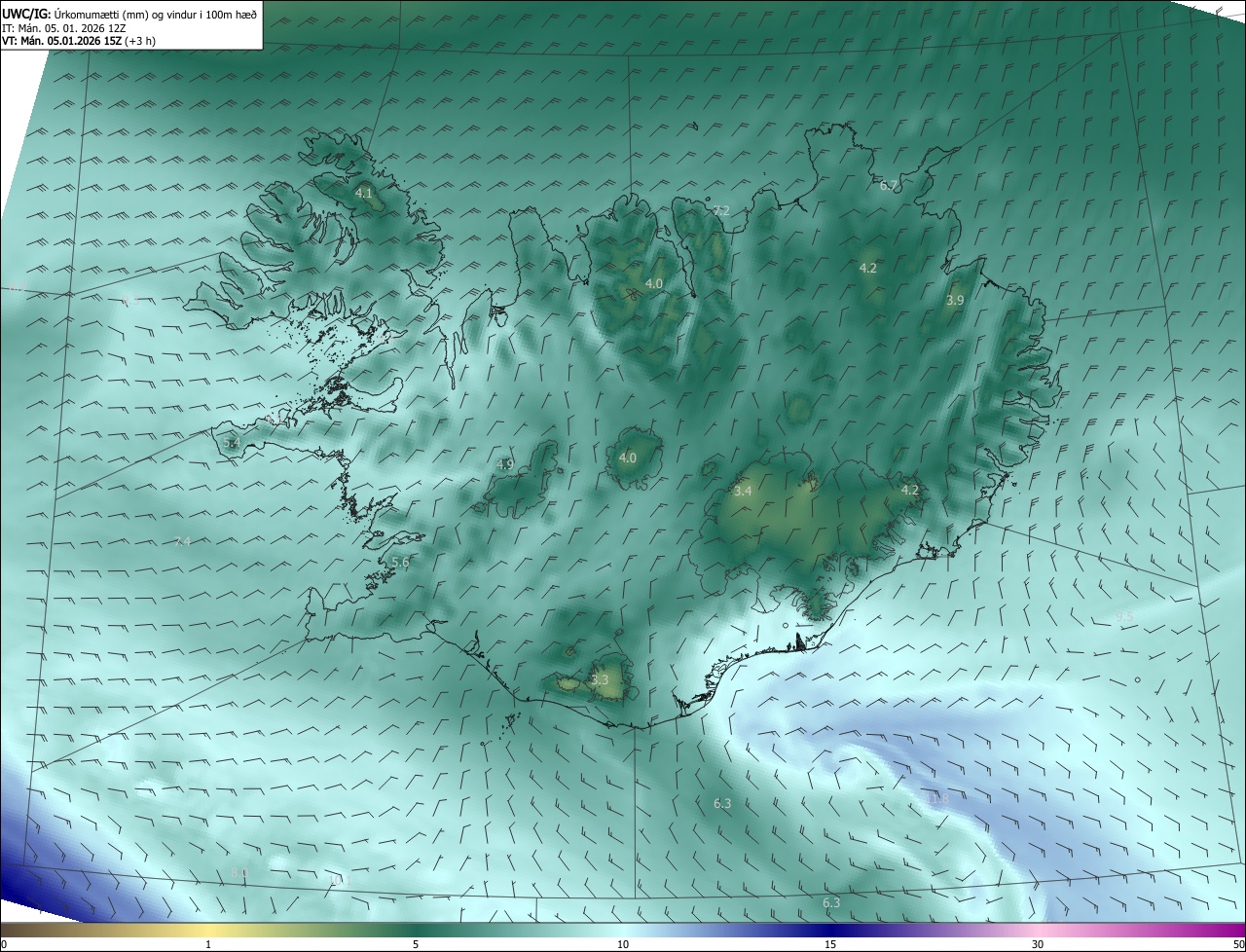Screen dimensions: 1246x952
Task: Click the dark navy section of the colorbar
Action: [830, 930]
